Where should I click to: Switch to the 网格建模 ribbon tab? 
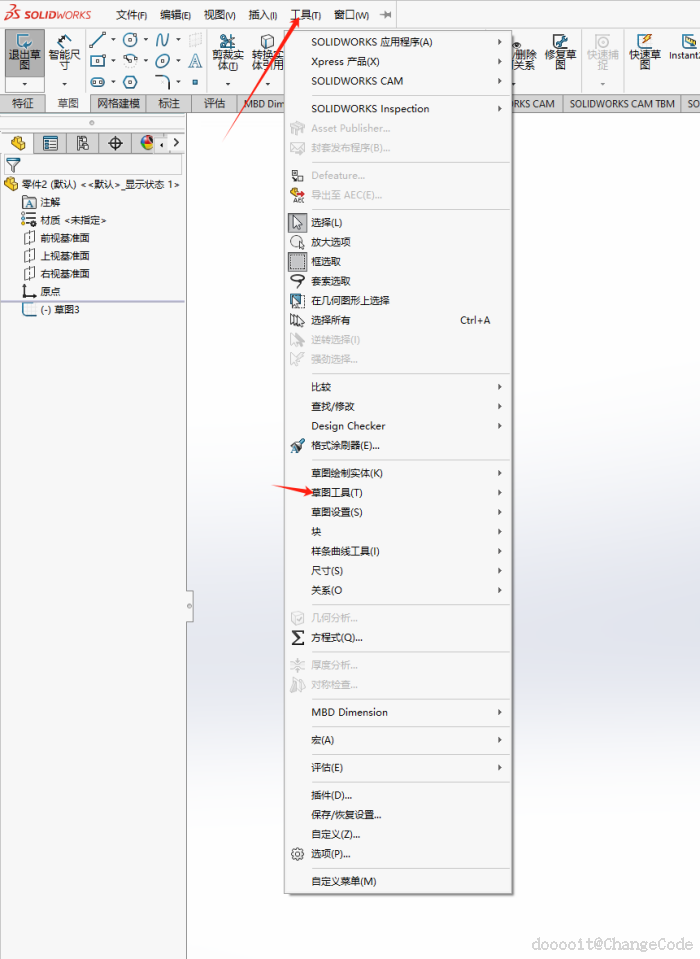pos(119,104)
